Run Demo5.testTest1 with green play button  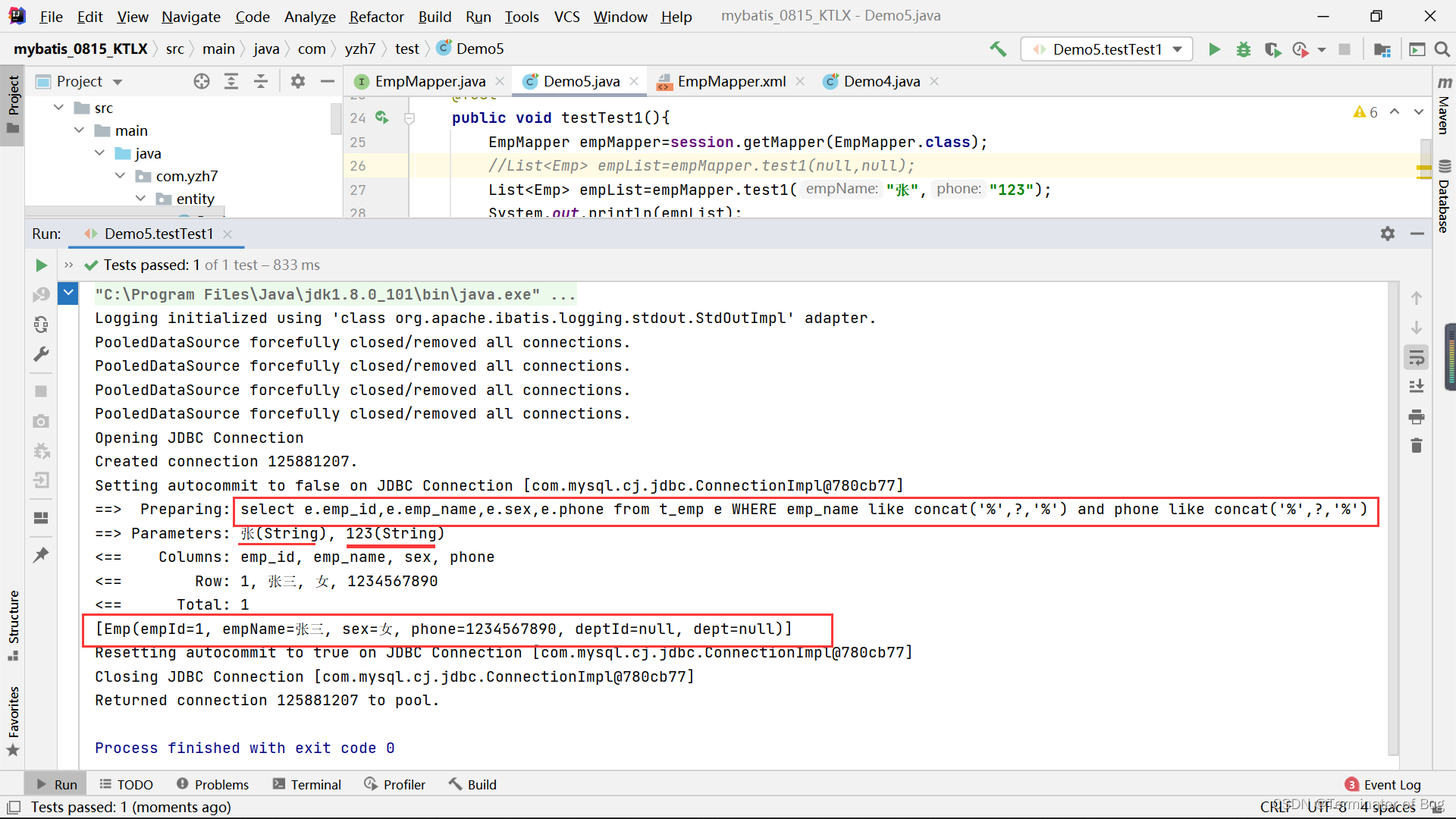(x=1214, y=49)
